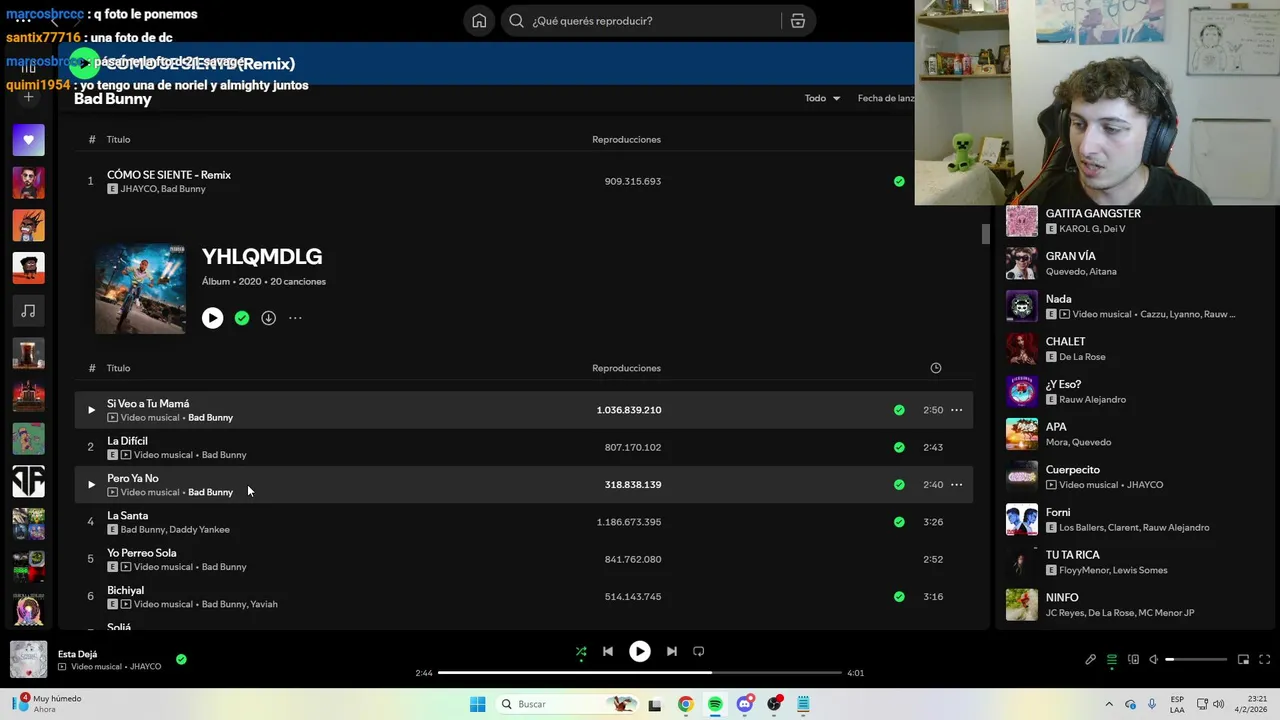
Task: Skip to previous track
Action: click(608, 651)
